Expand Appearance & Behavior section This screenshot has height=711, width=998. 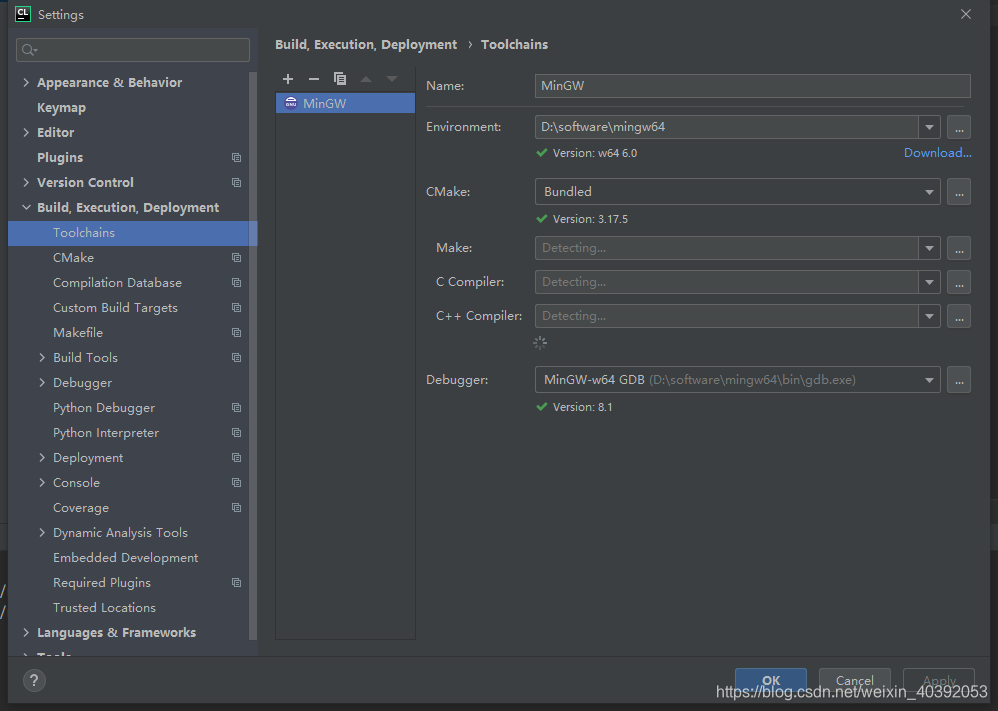26,82
